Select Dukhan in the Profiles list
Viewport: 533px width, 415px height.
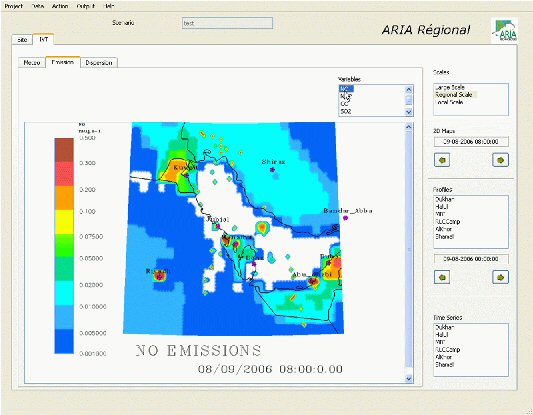pos(445,199)
